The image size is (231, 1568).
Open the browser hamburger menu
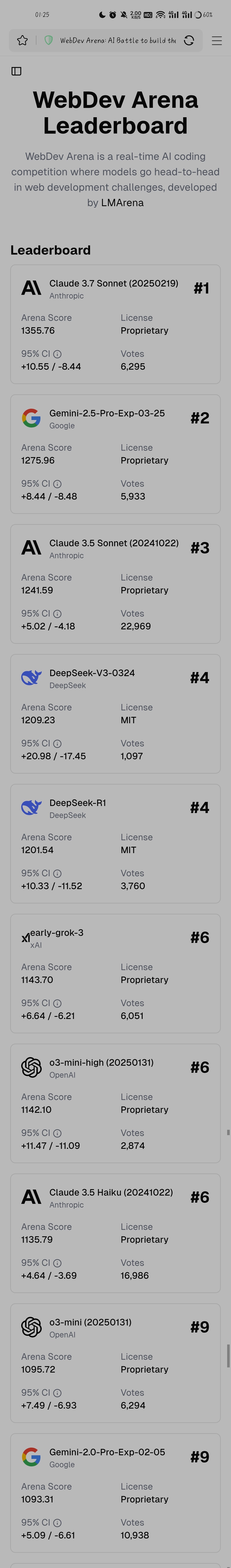(x=216, y=40)
